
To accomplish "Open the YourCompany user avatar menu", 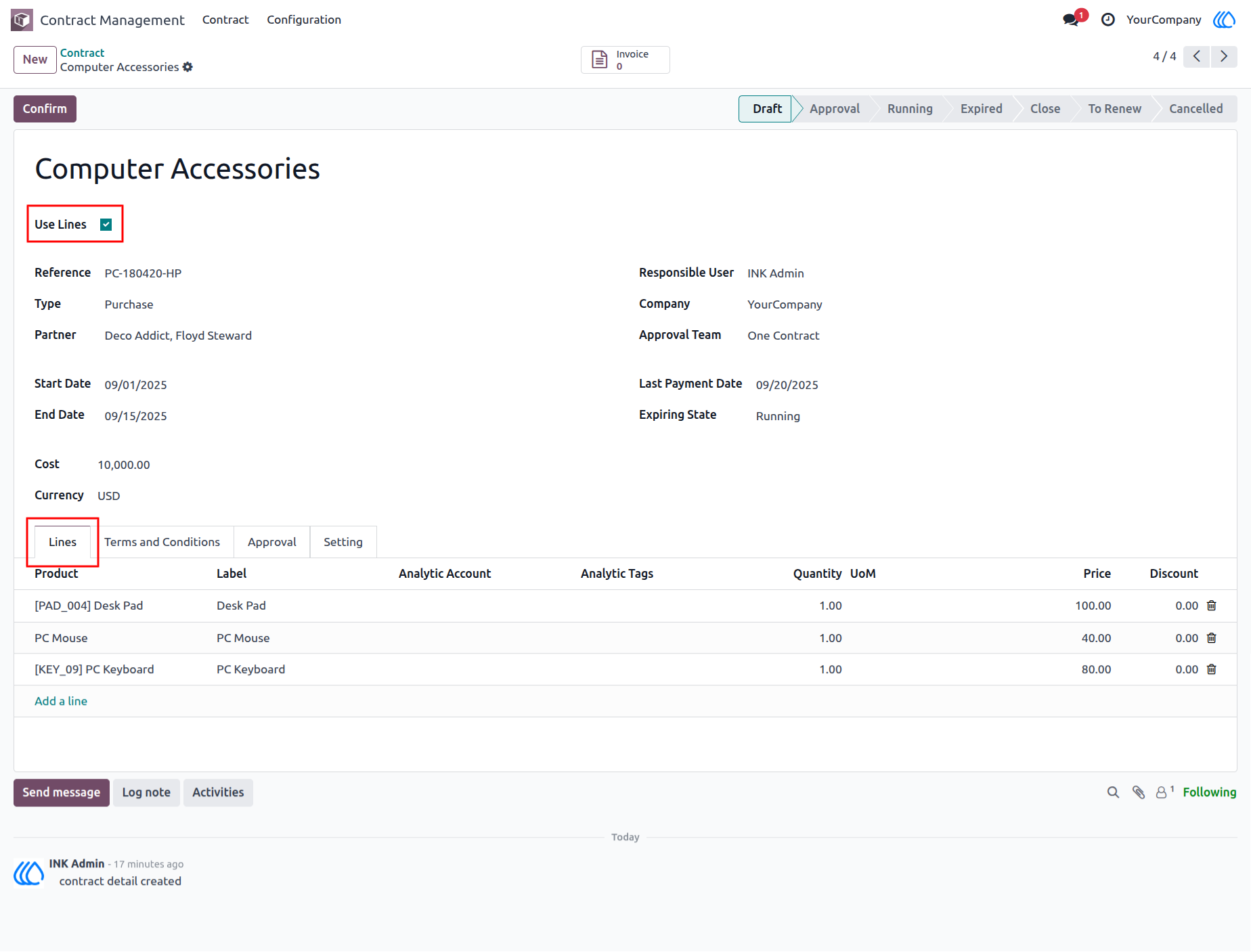I will pos(1224,20).
